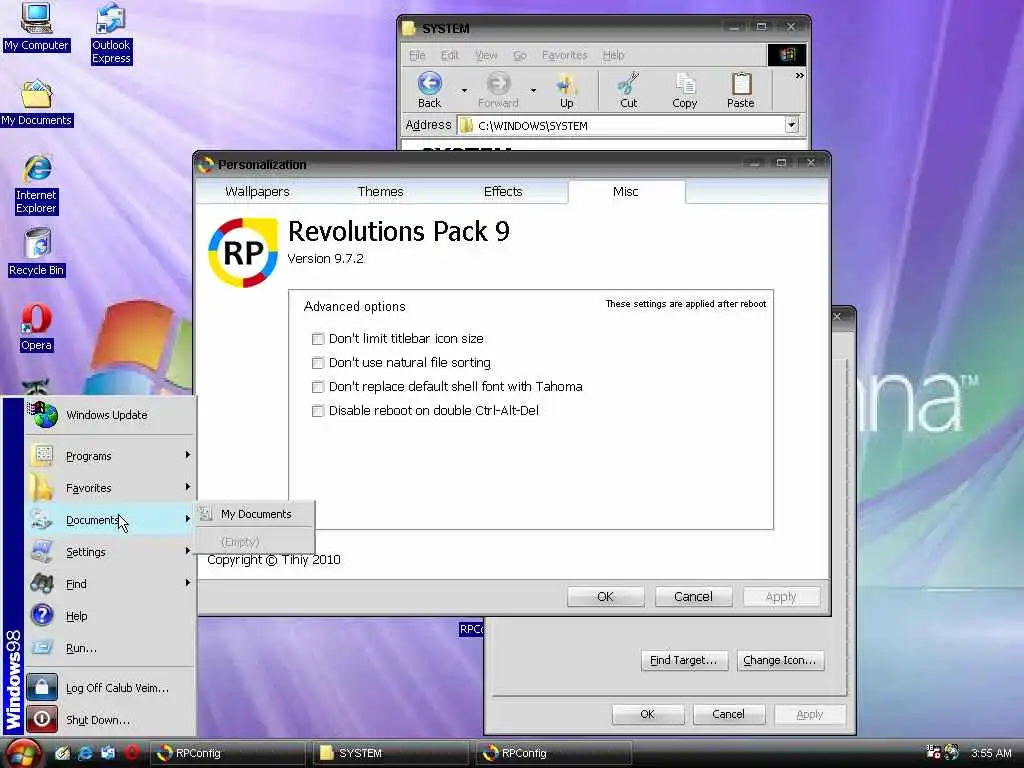1024x768 pixels.
Task: Open Favorites menu in SYSTEM window
Action: click(x=564, y=56)
